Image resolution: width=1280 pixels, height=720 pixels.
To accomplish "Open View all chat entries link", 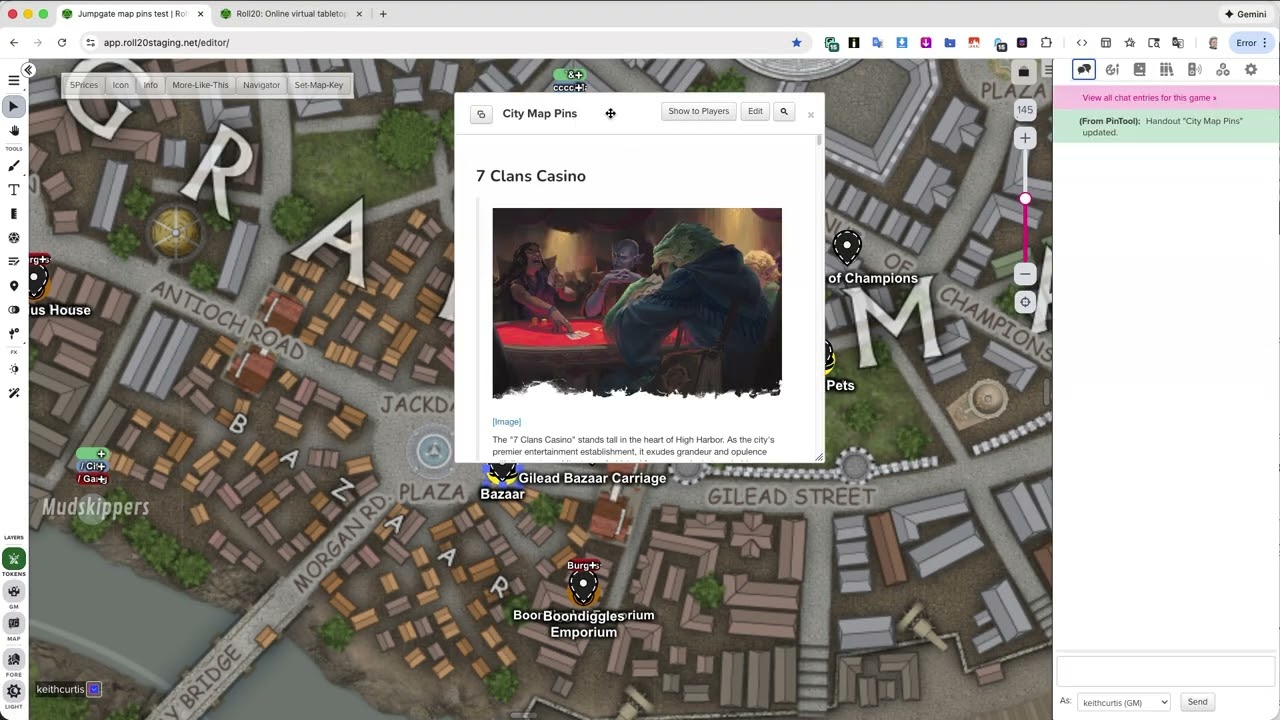I will (x=1149, y=98).
